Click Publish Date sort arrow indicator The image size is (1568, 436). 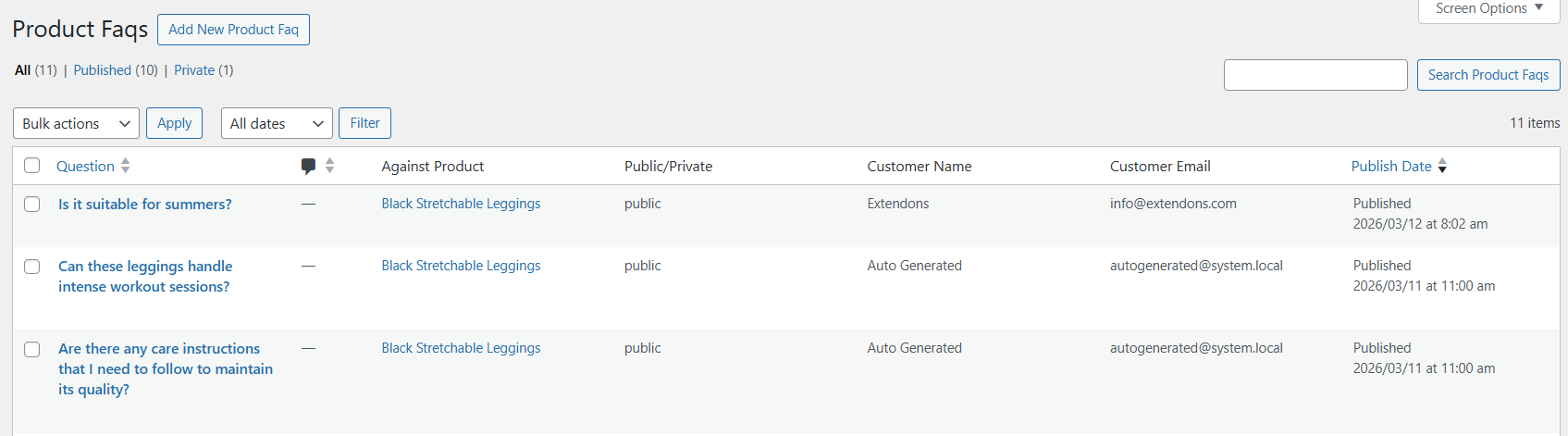click(x=1442, y=167)
